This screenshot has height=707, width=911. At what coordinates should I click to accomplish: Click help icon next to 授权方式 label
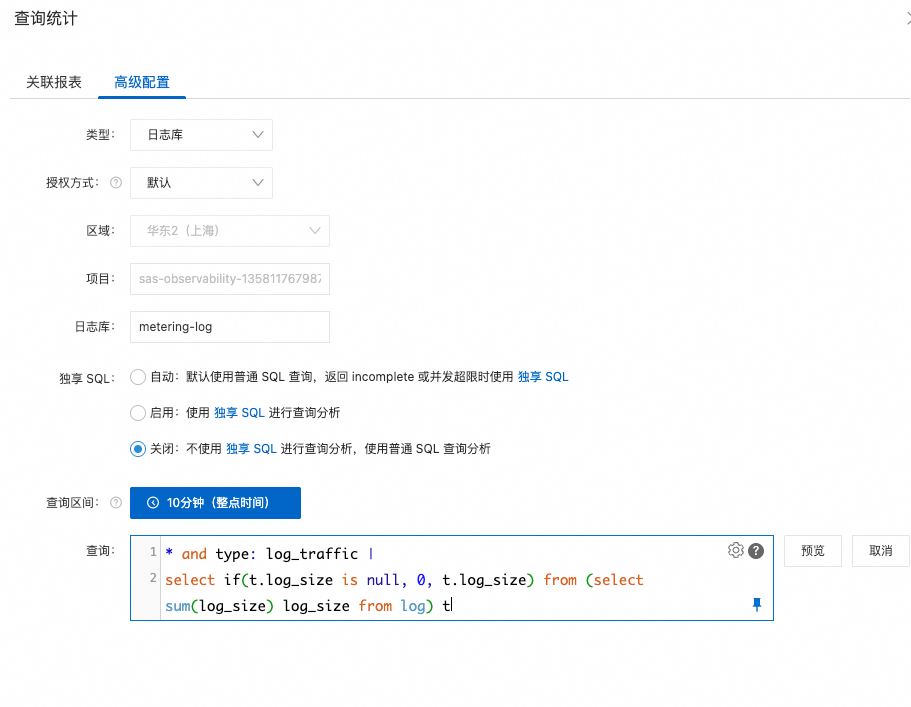(x=116, y=182)
